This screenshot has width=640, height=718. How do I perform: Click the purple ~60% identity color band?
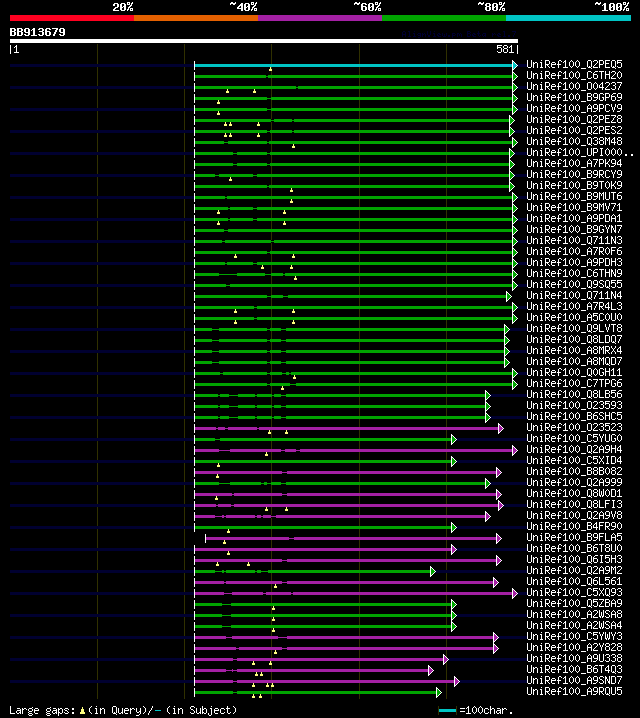pyautogui.click(x=320, y=18)
